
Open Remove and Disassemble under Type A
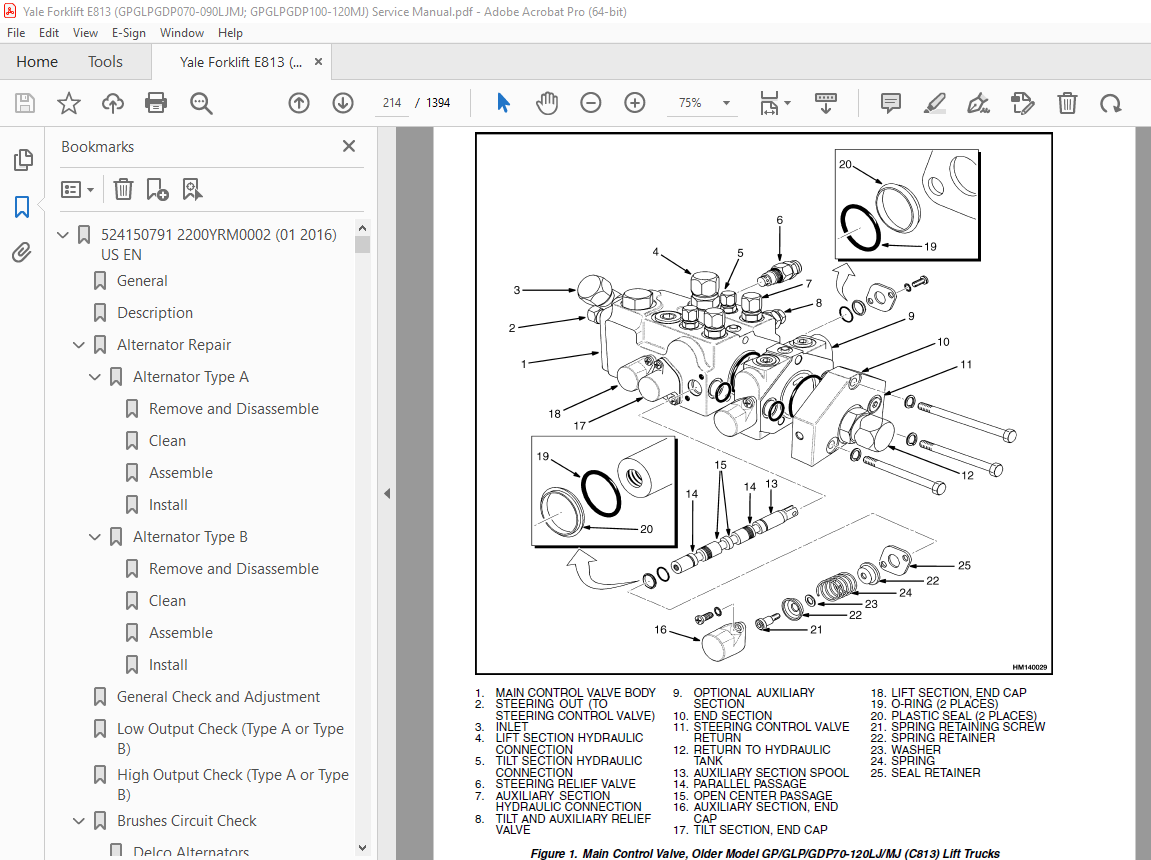click(x=233, y=409)
